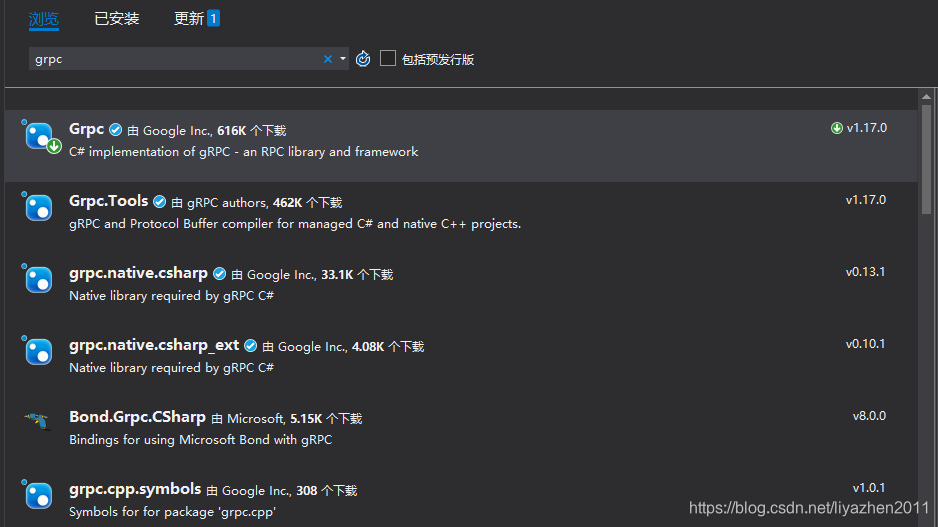Click the scrollbar up arrow
The image size is (938, 527).
[x=926, y=96]
